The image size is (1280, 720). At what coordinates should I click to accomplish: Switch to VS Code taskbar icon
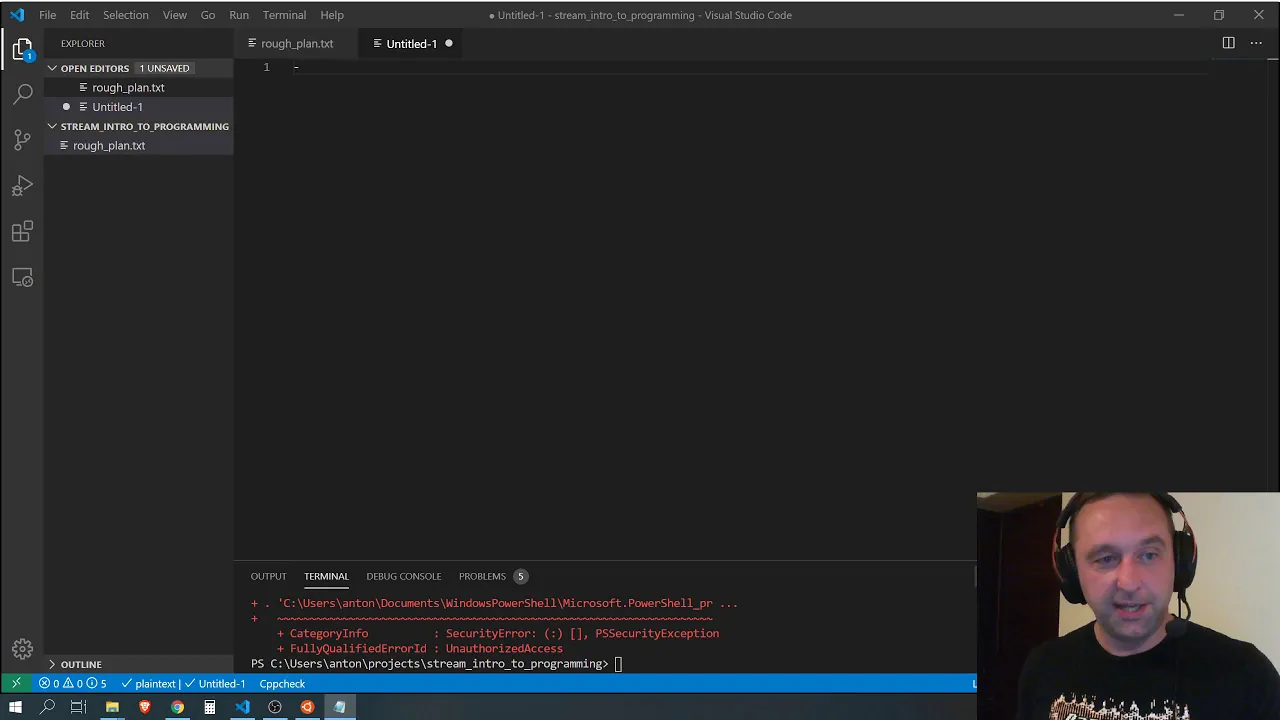pos(242,707)
